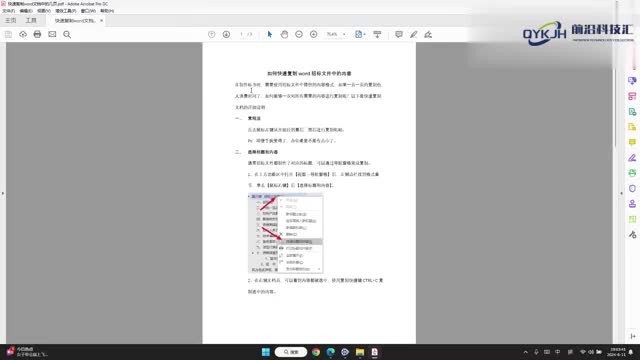Open Microsoft Edge from taskbar

[x=331, y=352]
